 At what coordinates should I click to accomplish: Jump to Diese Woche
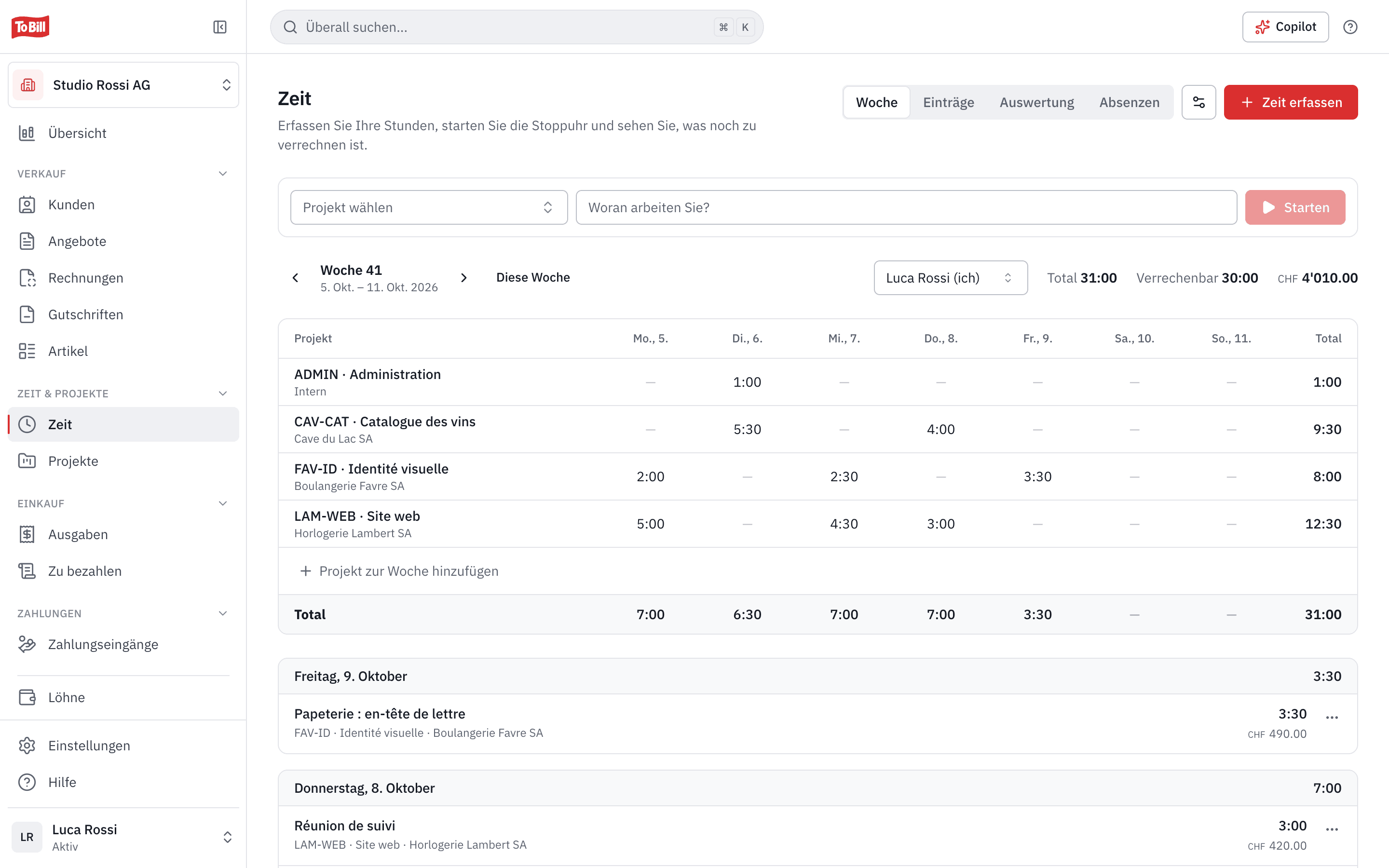pyautogui.click(x=532, y=278)
